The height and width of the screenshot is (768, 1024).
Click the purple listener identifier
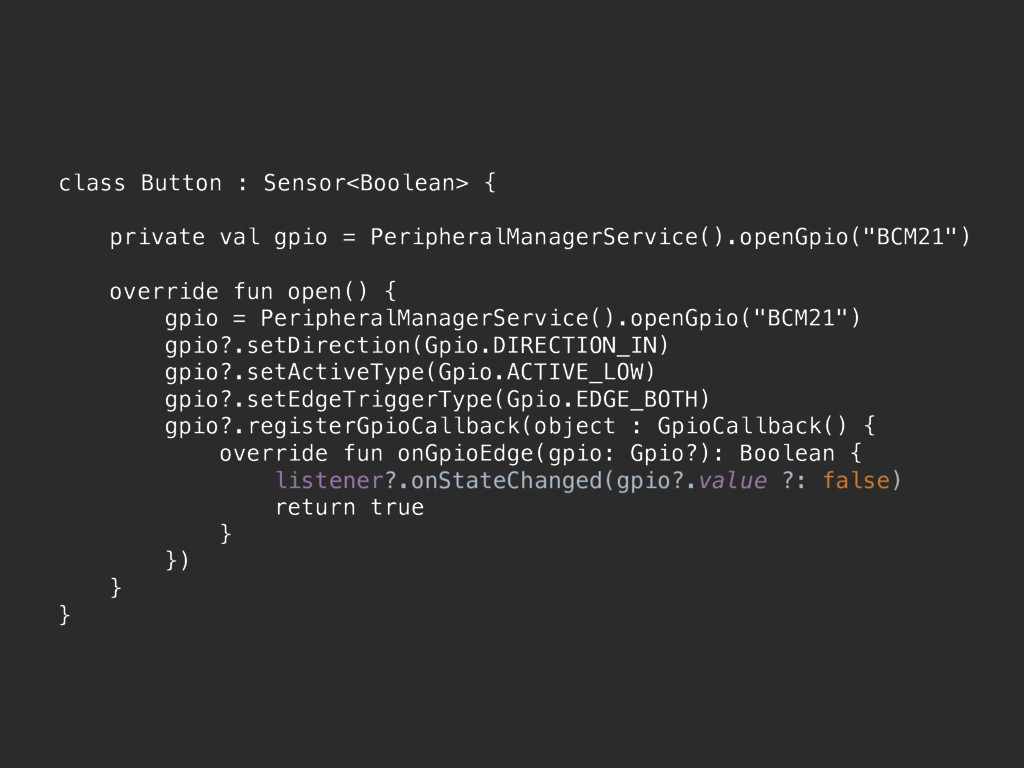pyautogui.click(x=329, y=481)
